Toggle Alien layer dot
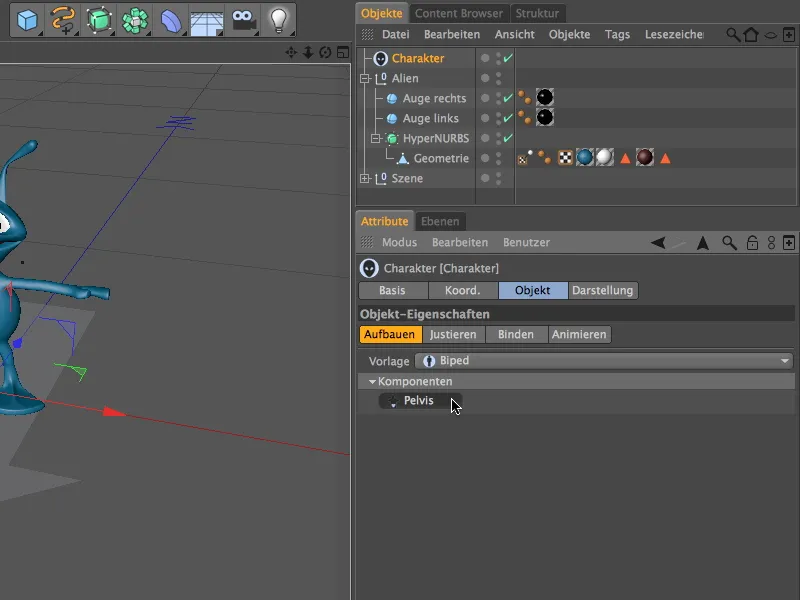This screenshot has height=600, width=800. tap(485, 78)
